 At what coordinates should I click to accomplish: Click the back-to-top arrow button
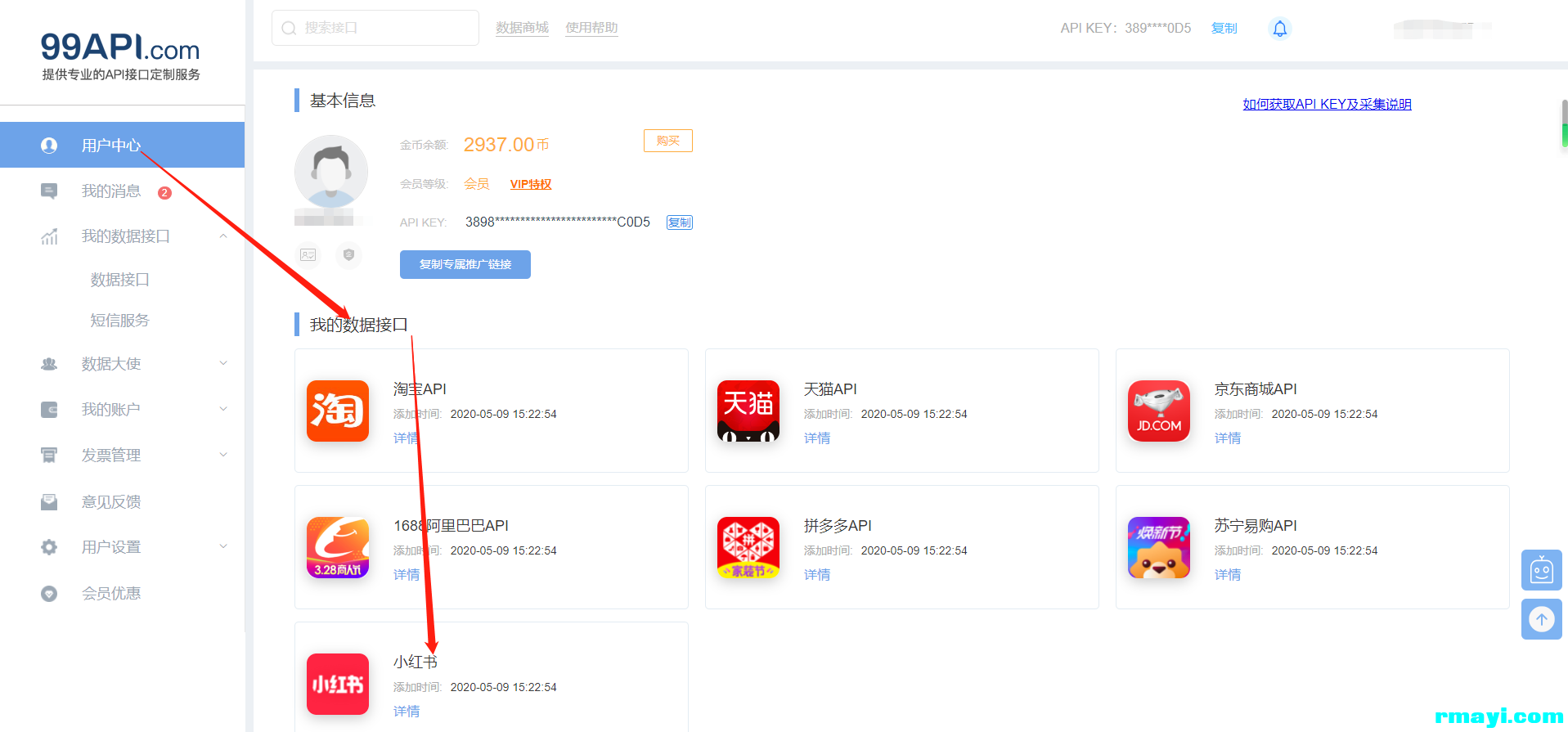point(1542,619)
